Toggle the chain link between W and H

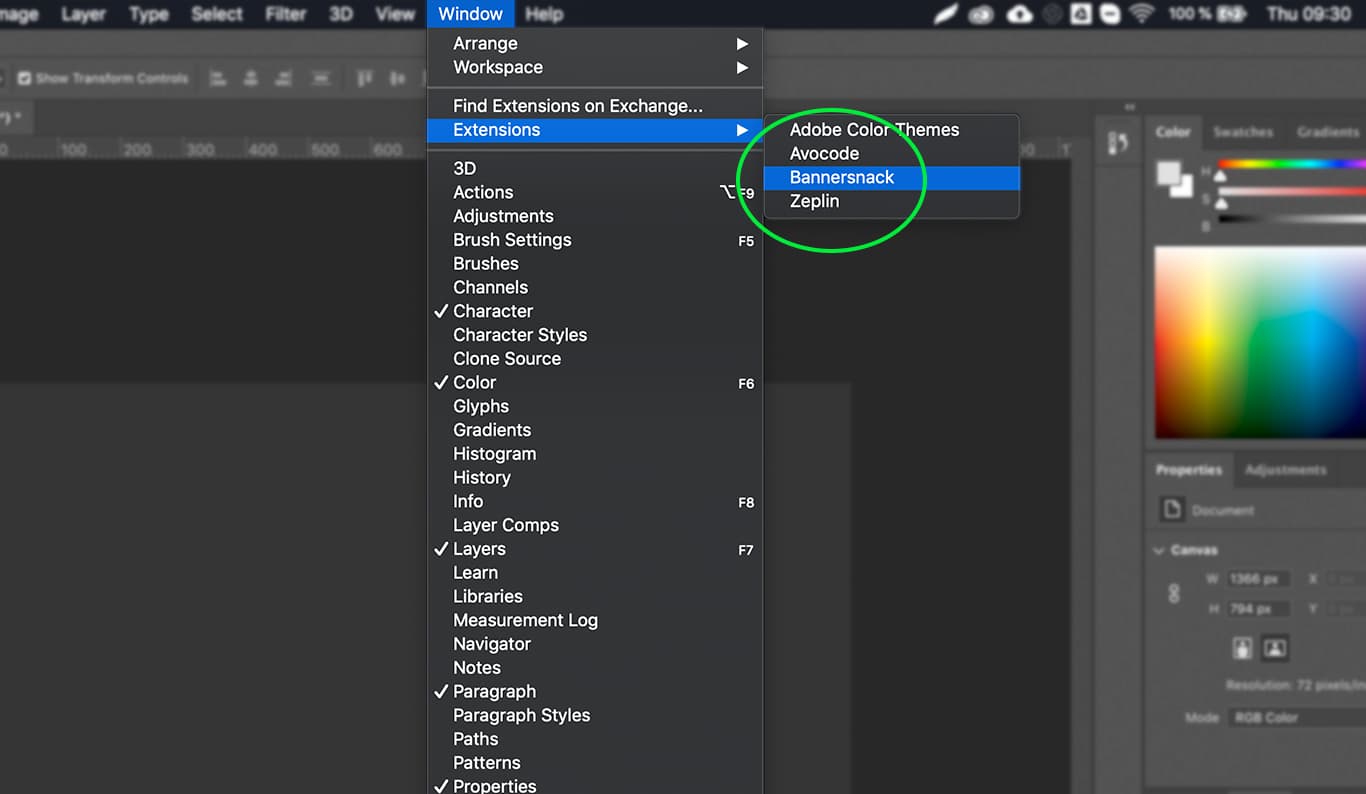[1174, 594]
